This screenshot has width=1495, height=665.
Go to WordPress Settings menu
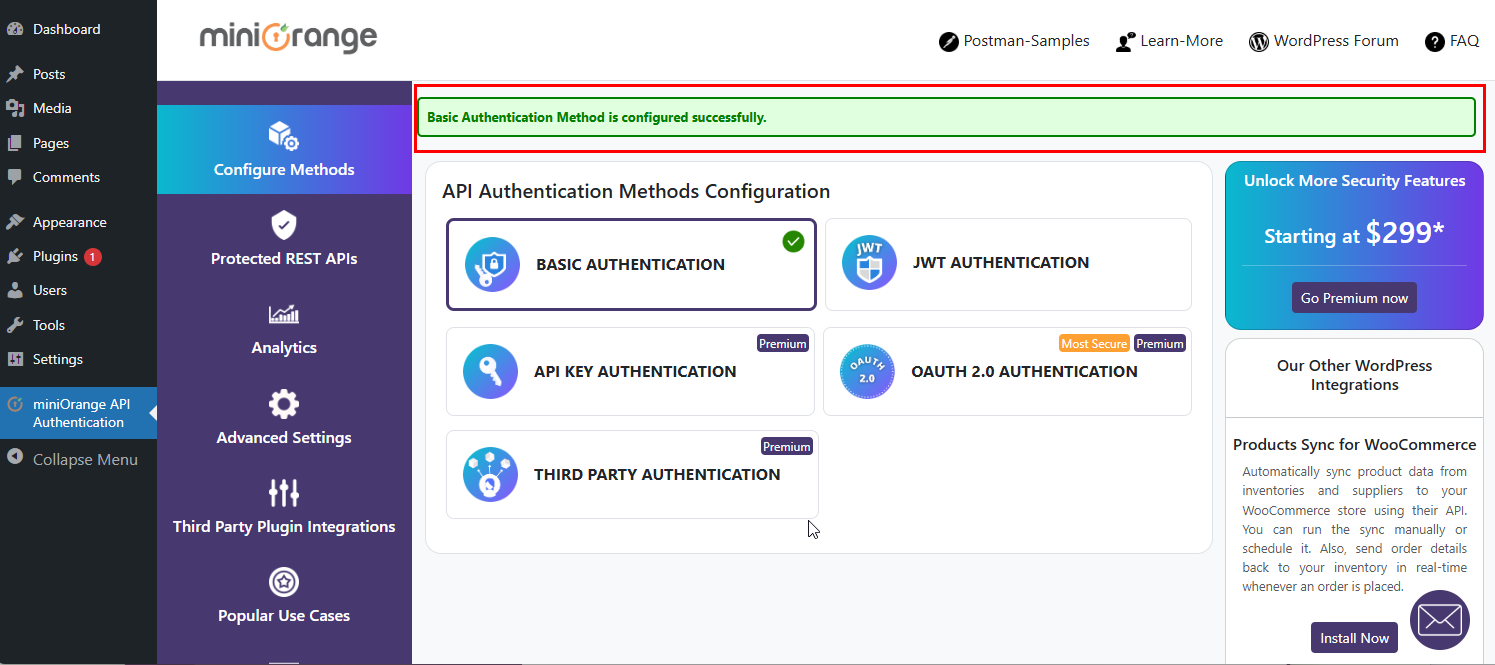coord(57,360)
